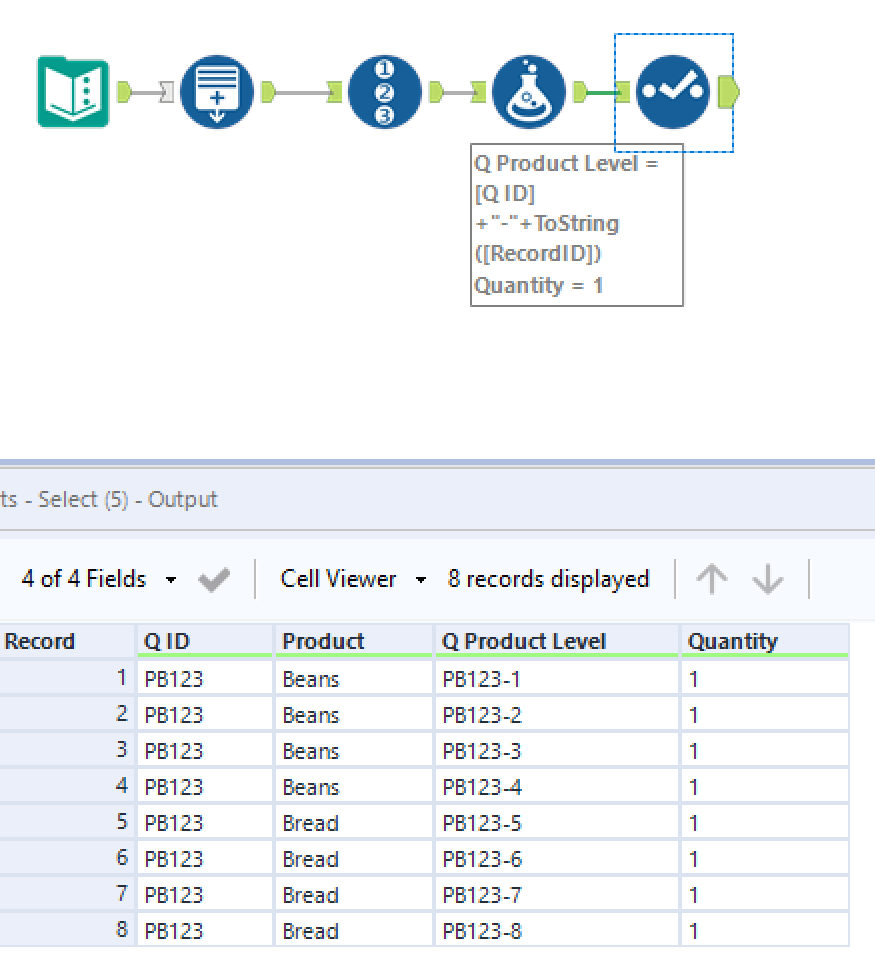Viewport: 875px width, 968px height.
Task: Click the Formula tool flask icon
Action: [x=529, y=92]
